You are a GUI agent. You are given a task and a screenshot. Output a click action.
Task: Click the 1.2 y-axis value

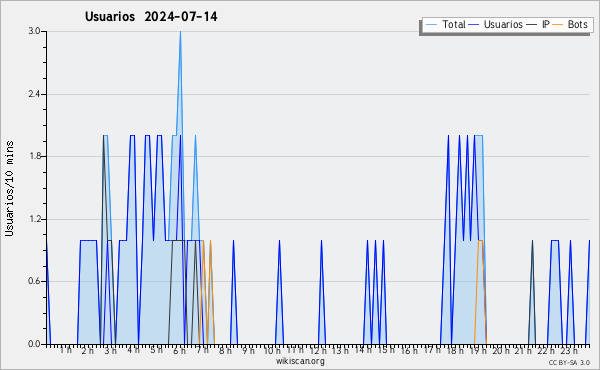35,219
